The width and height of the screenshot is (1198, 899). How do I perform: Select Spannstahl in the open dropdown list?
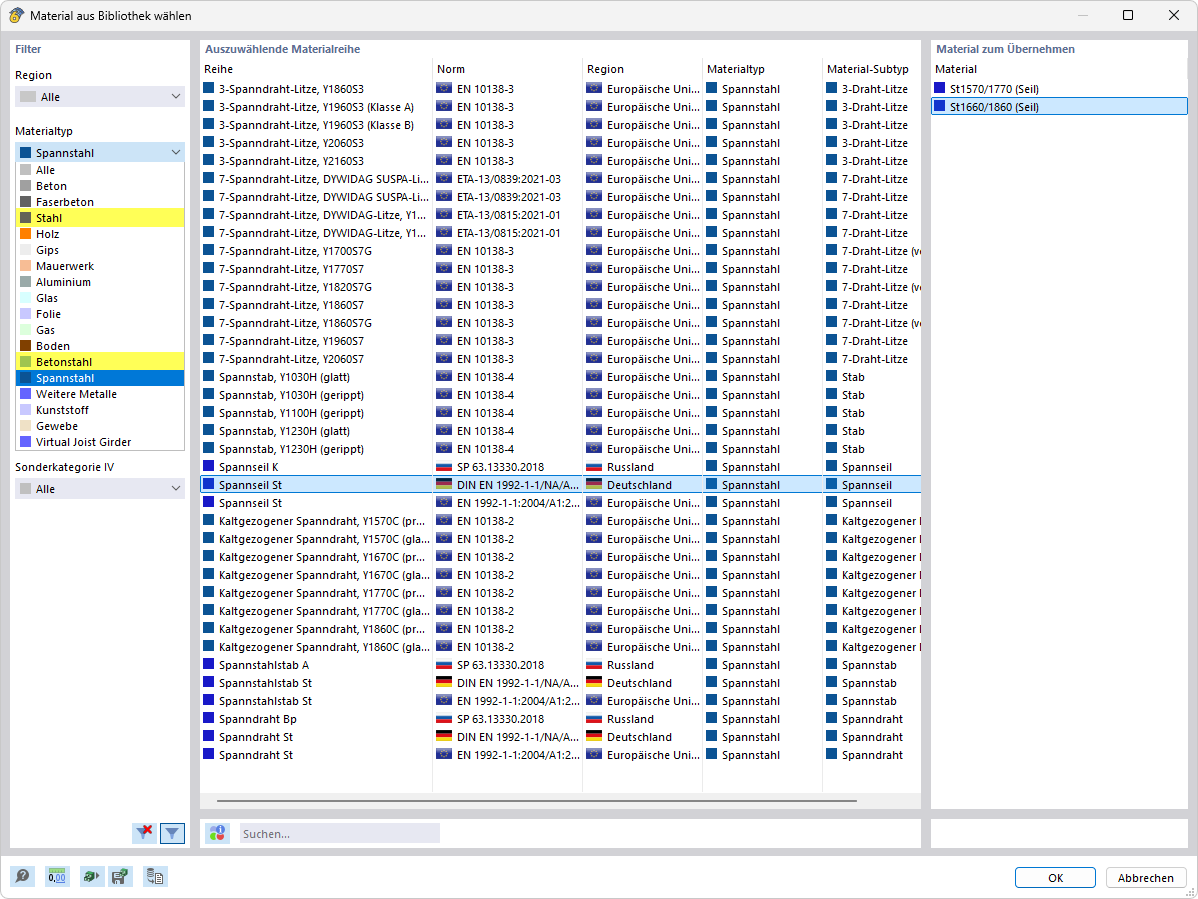tap(100, 378)
